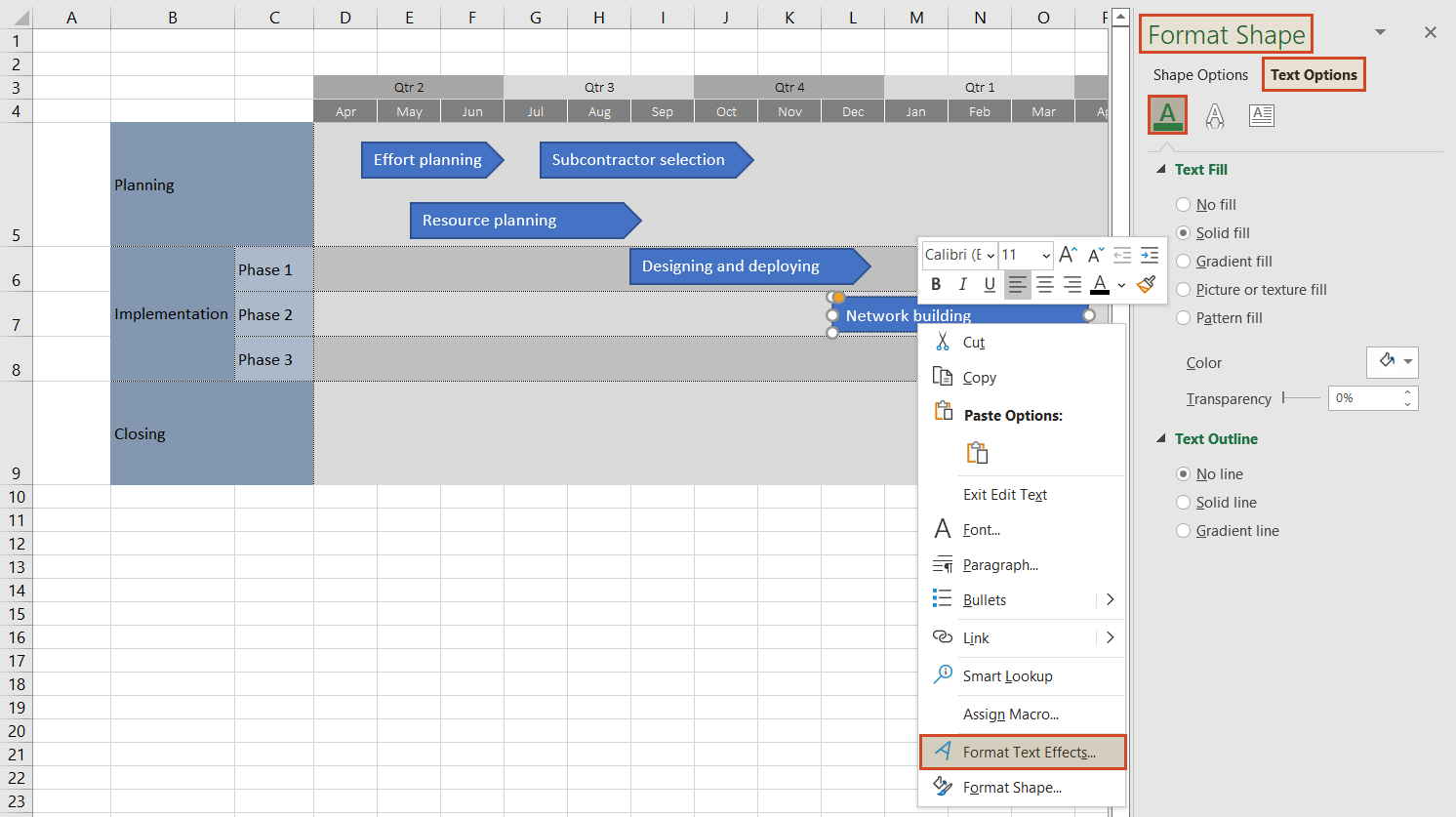The height and width of the screenshot is (817, 1456).
Task: Select center alignment in the mini toolbar
Action: (1045, 284)
